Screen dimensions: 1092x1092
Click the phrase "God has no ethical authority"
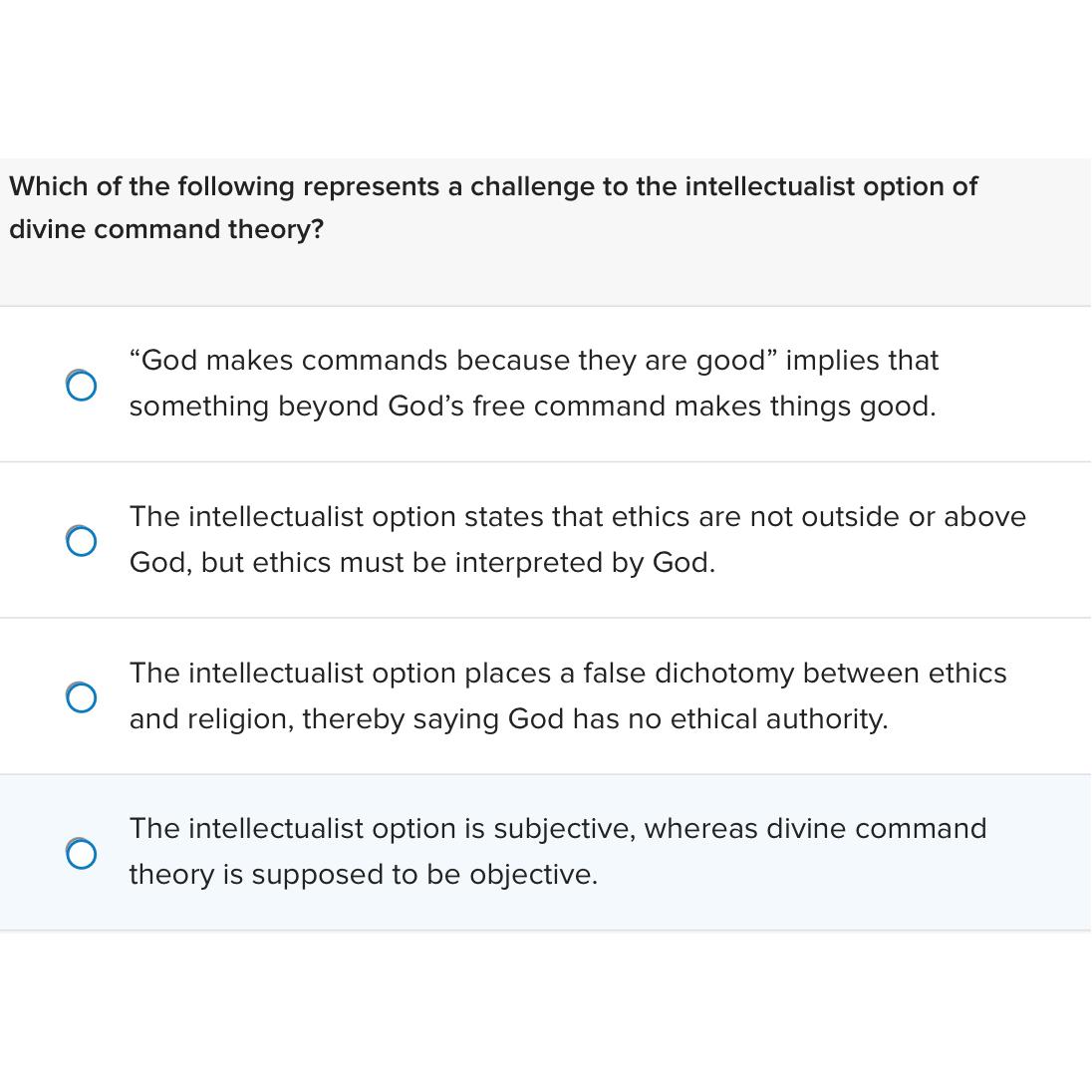tap(697, 718)
